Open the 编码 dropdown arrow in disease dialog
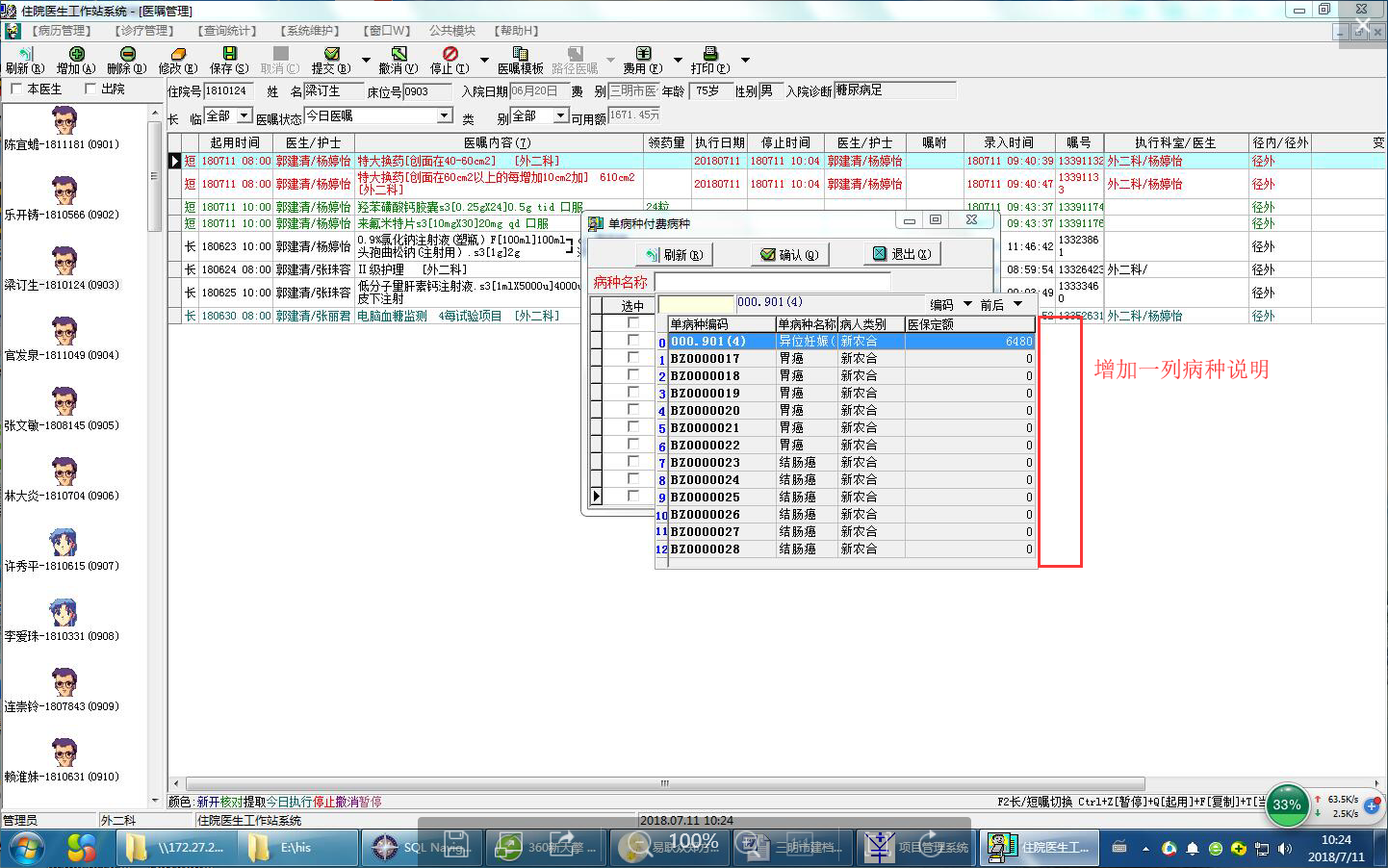Image resolution: width=1388 pixels, height=868 pixels. point(968,304)
